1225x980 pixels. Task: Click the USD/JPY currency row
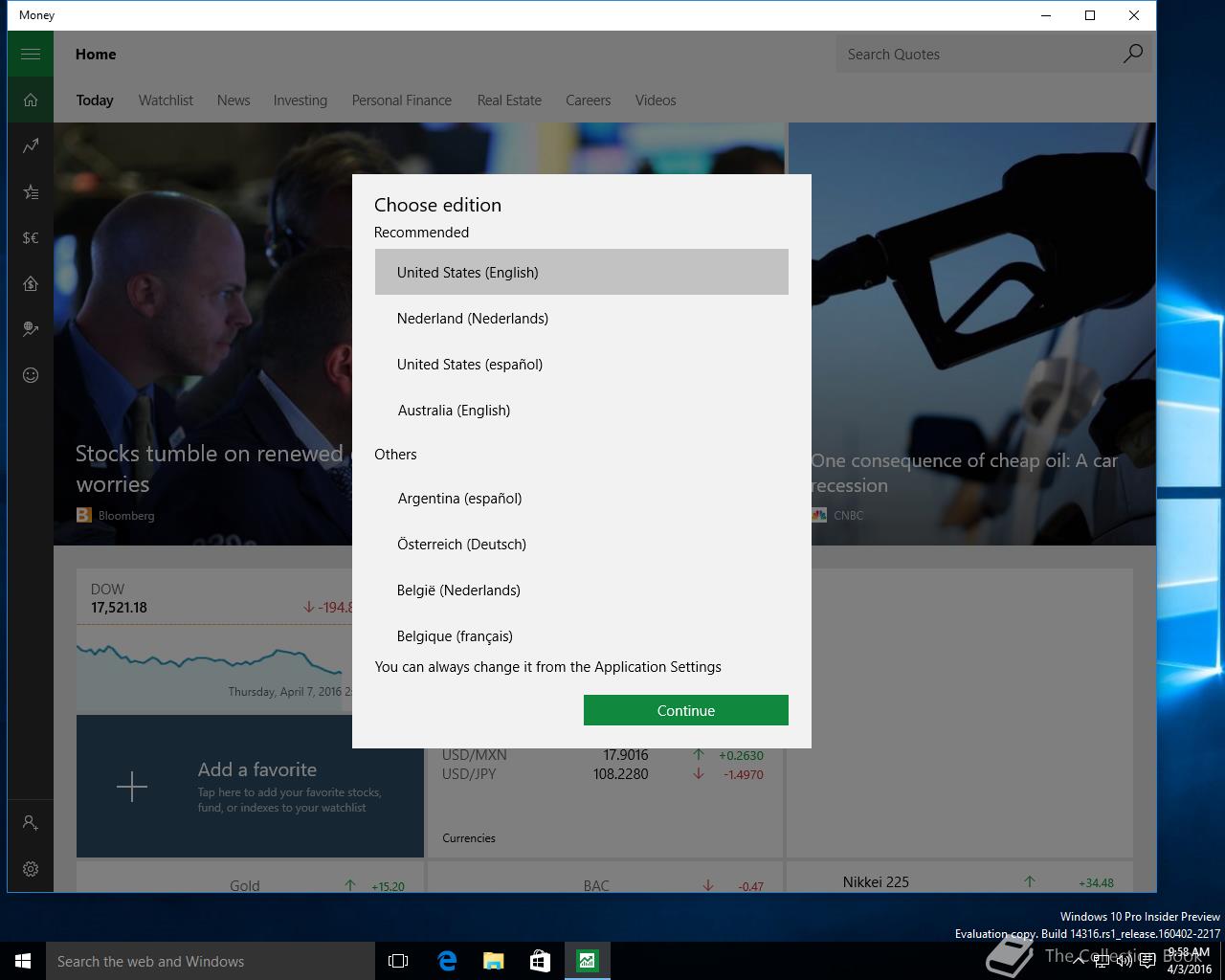coord(603,774)
